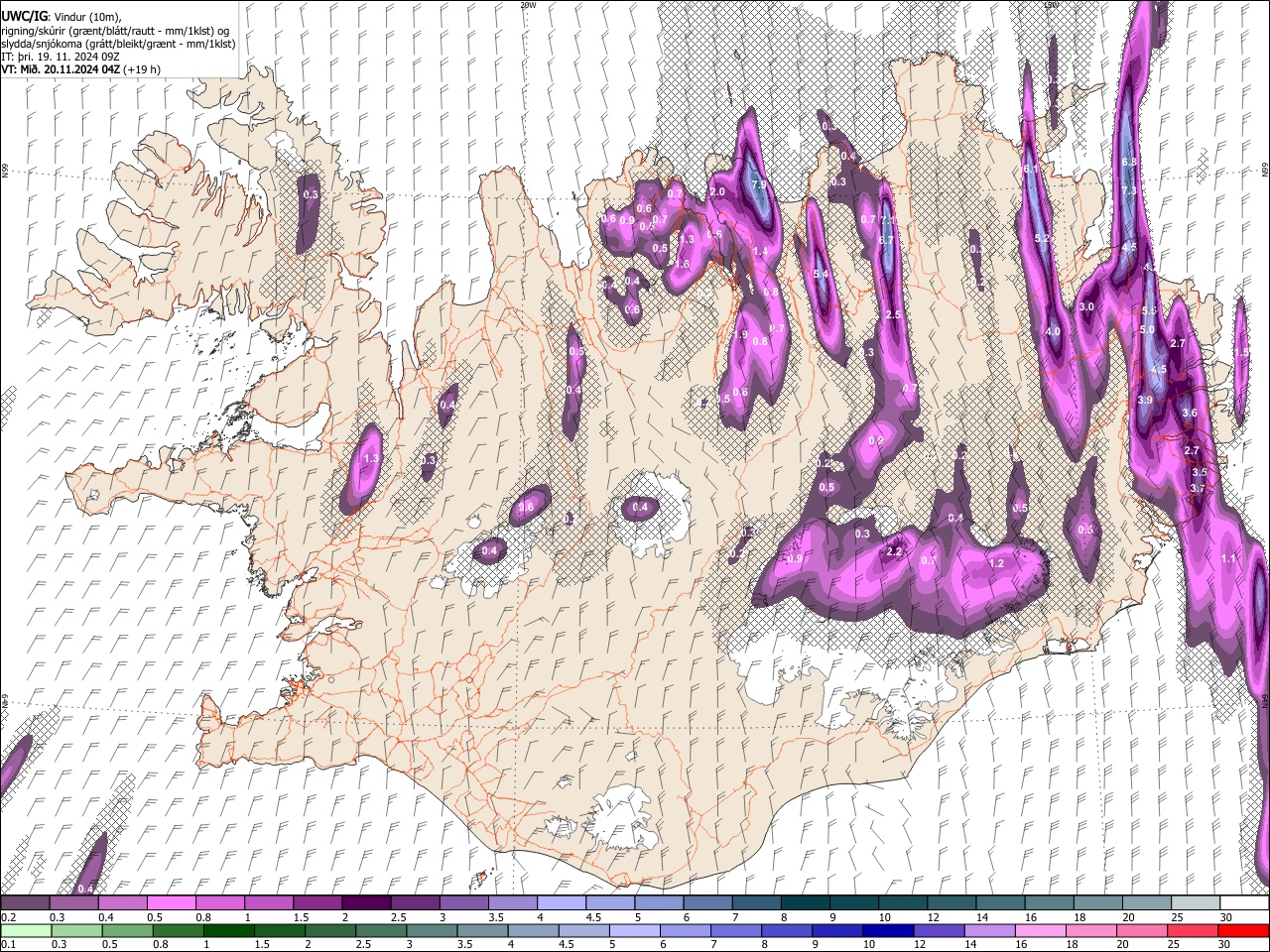1270x952 pixels.
Task: Click the snow-scale '30' legend label
Action: (x=1226, y=918)
